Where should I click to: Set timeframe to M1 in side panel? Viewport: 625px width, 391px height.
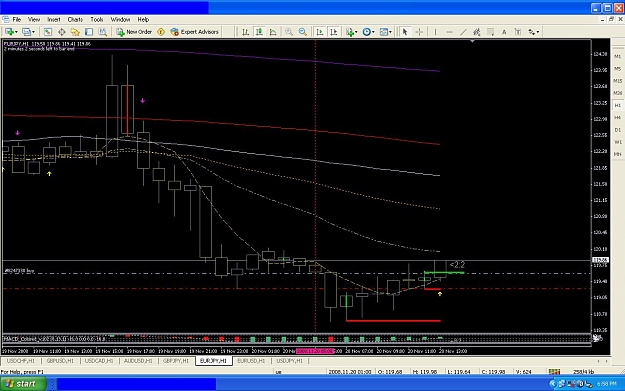[x=617, y=57]
